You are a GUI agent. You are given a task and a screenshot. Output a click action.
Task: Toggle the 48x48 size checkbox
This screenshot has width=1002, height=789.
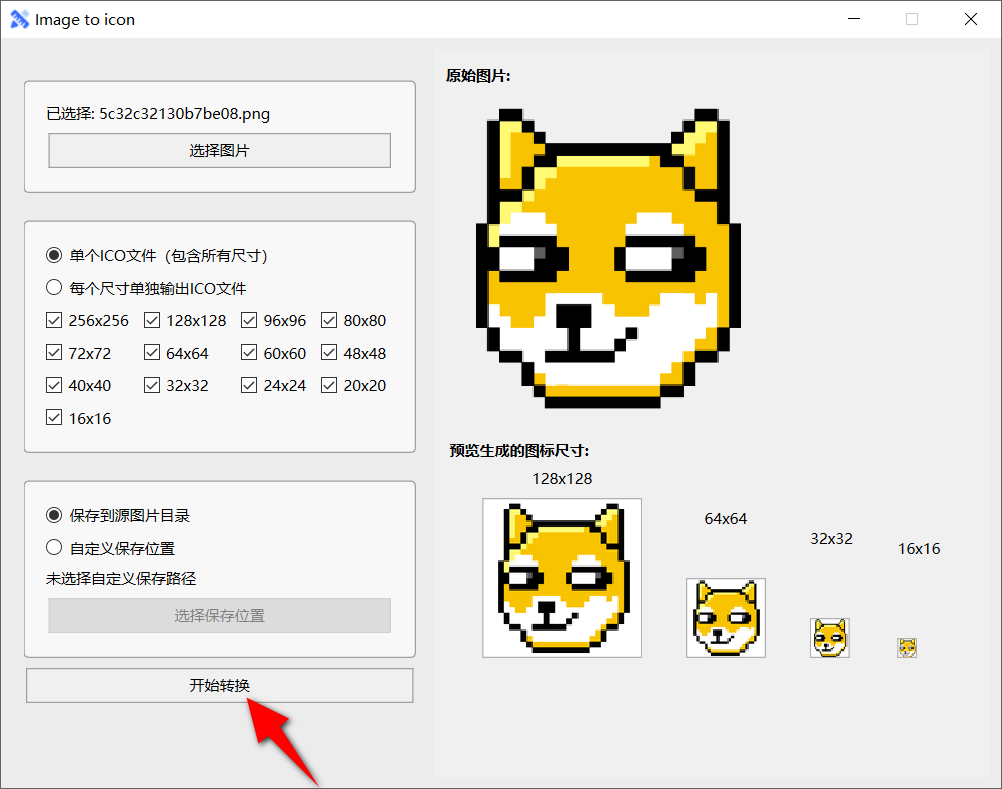[x=329, y=352]
